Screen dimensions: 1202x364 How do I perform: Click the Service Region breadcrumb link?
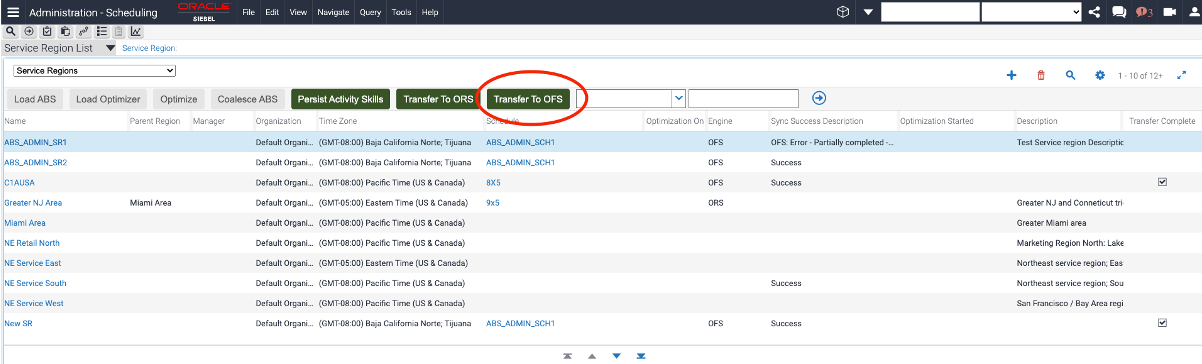pyautogui.click(x=148, y=48)
